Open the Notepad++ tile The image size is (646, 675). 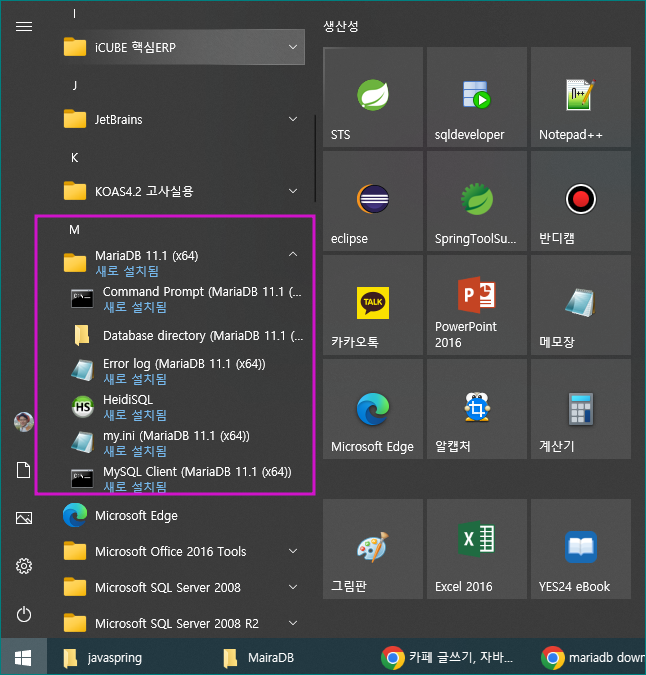(x=581, y=97)
